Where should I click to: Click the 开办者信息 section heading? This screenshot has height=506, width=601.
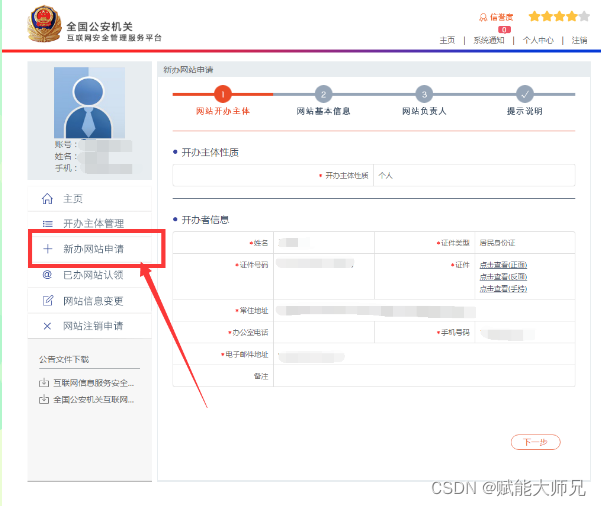point(205,220)
